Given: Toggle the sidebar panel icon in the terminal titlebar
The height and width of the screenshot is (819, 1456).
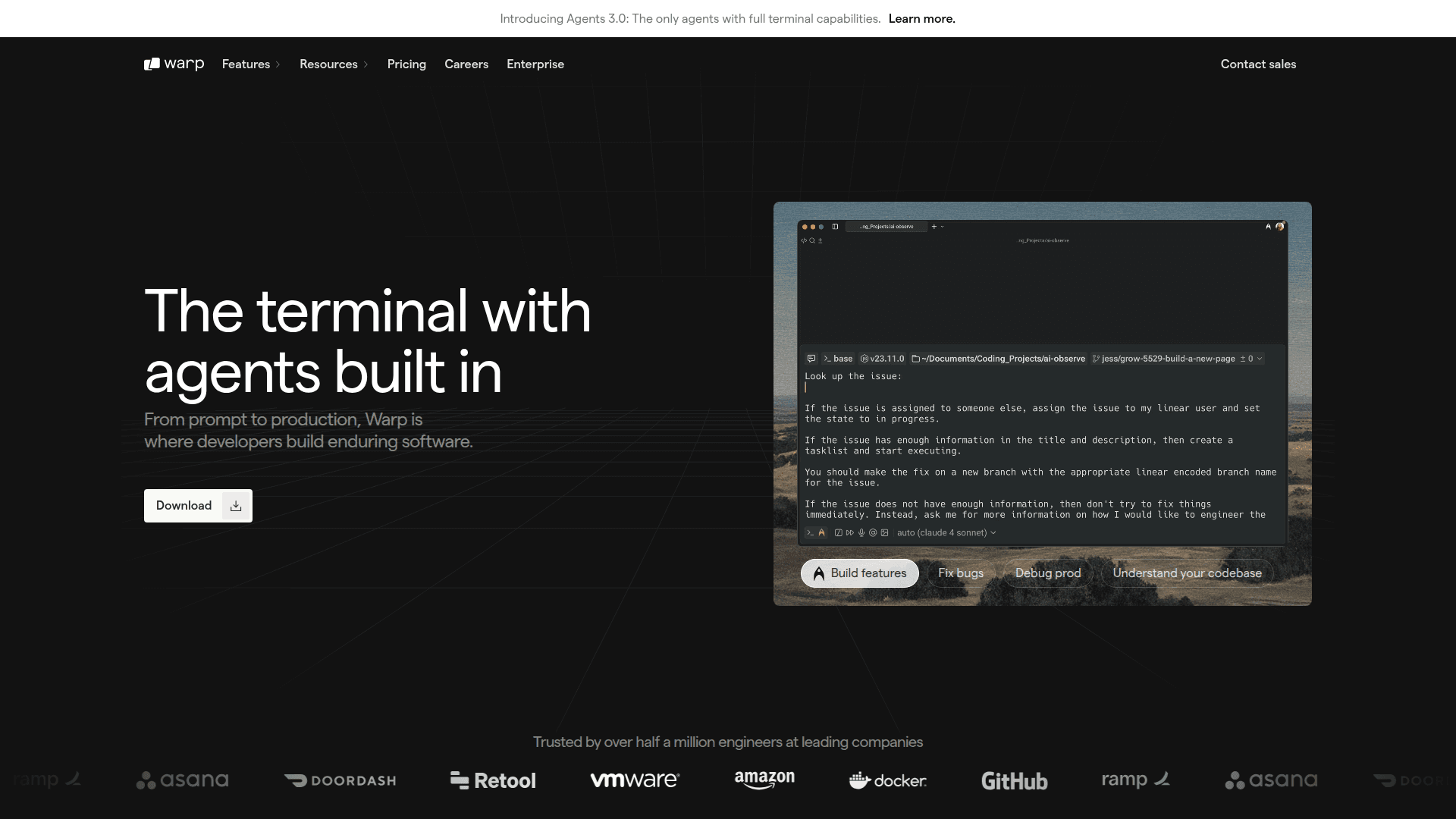Looking at the screenshot, I should tap(835, 227).
